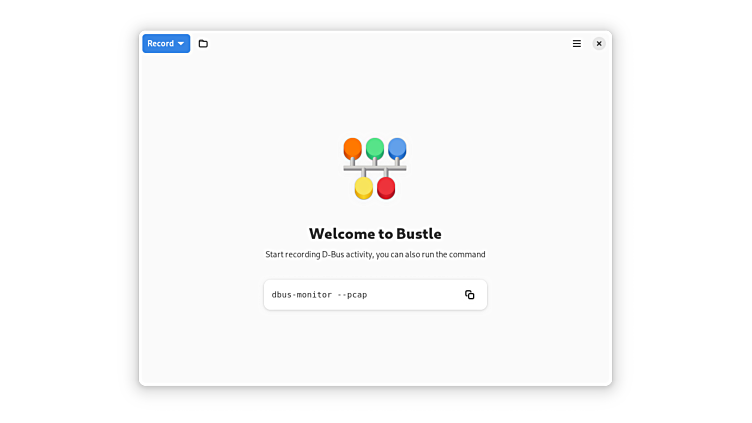The width and height of the screenshot is (752, 423).
Task: Close the Bustle window
Action: 599,44
